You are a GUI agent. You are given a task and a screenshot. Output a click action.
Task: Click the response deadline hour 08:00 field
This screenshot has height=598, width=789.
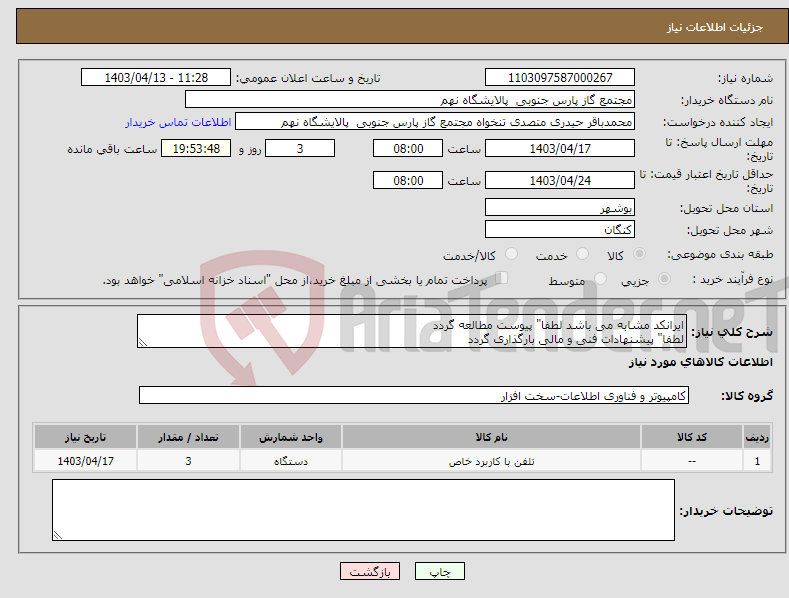(408, 148)
